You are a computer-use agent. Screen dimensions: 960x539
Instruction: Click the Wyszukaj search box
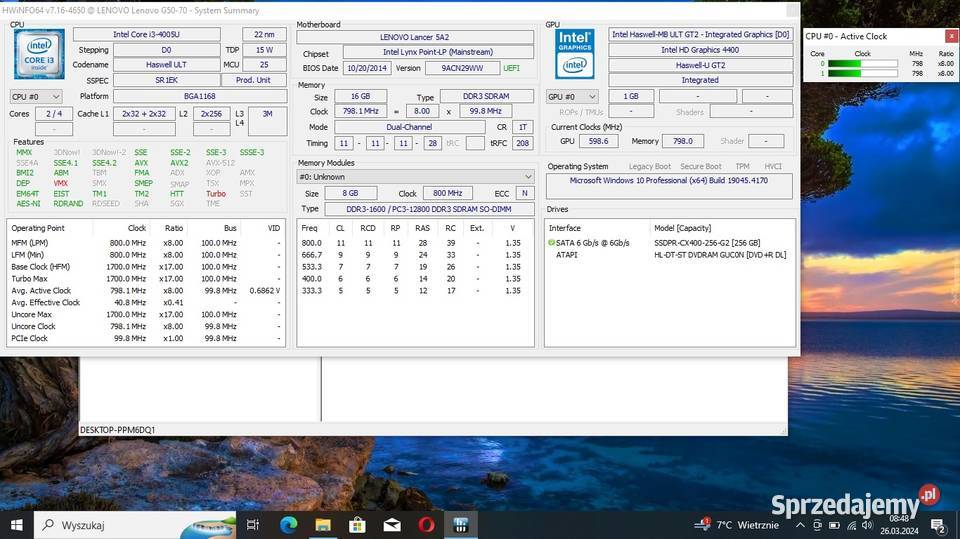135,525
